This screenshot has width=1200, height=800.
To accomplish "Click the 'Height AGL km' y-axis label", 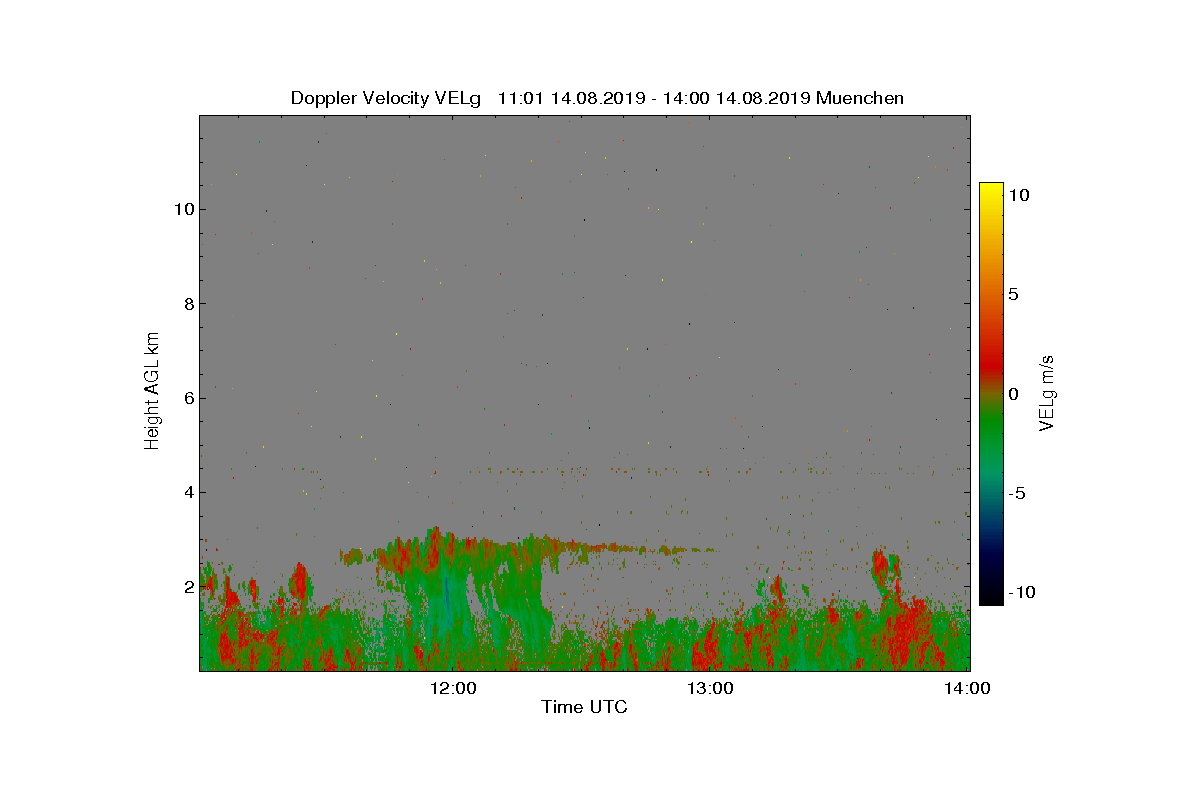I will [152, 390].
